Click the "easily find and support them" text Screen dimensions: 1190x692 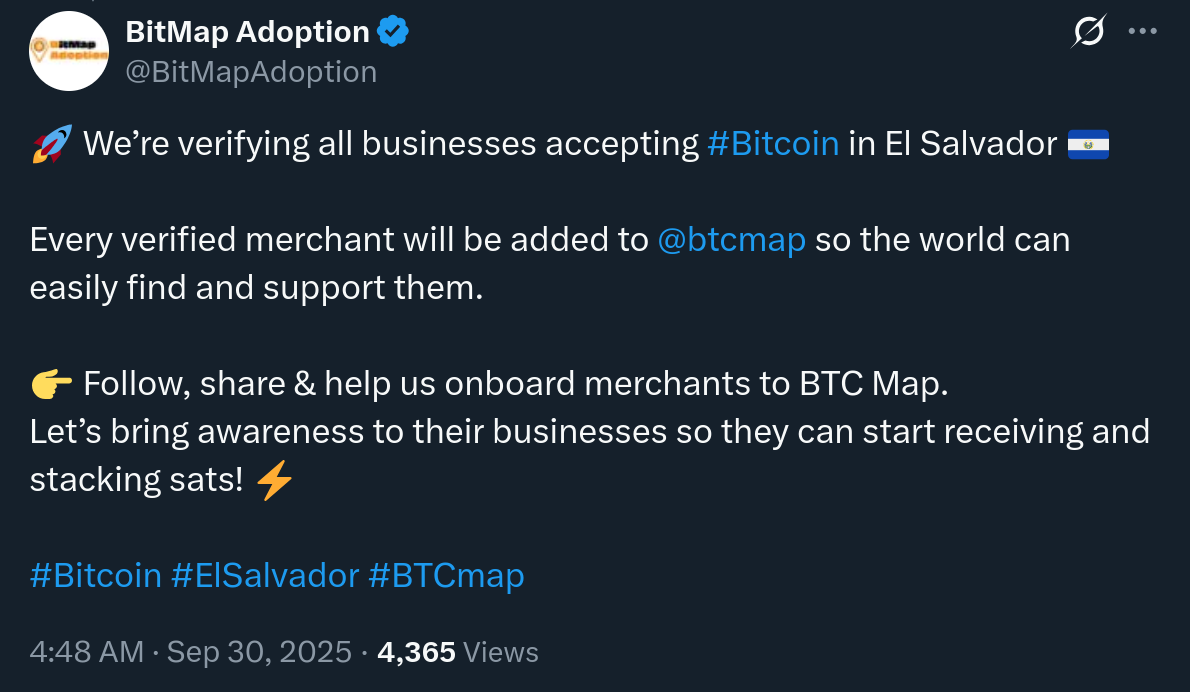pyautogui.click(x=256, y=288)
